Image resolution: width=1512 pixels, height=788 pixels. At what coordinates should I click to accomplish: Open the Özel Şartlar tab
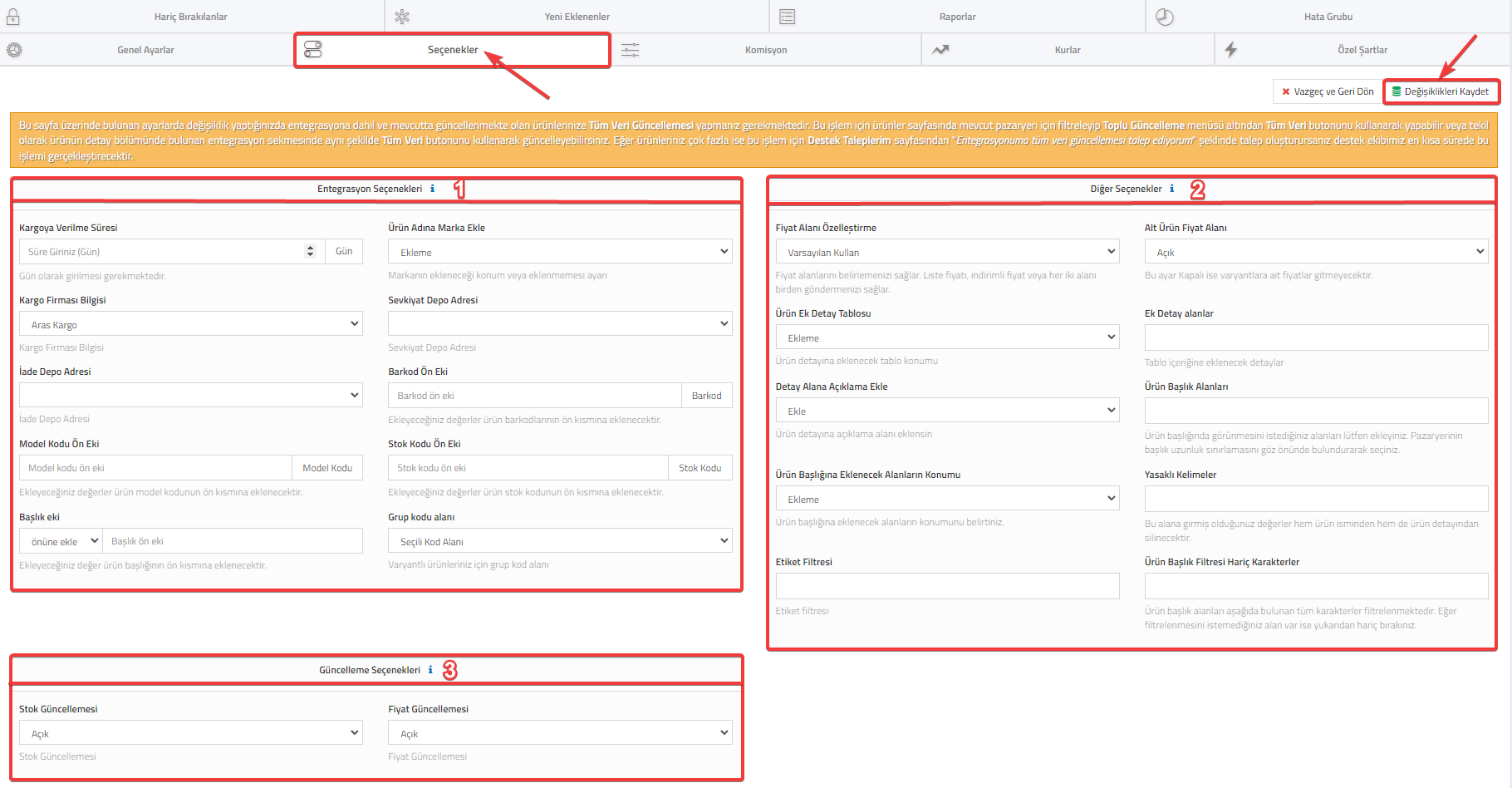[x=1362, y=50]
